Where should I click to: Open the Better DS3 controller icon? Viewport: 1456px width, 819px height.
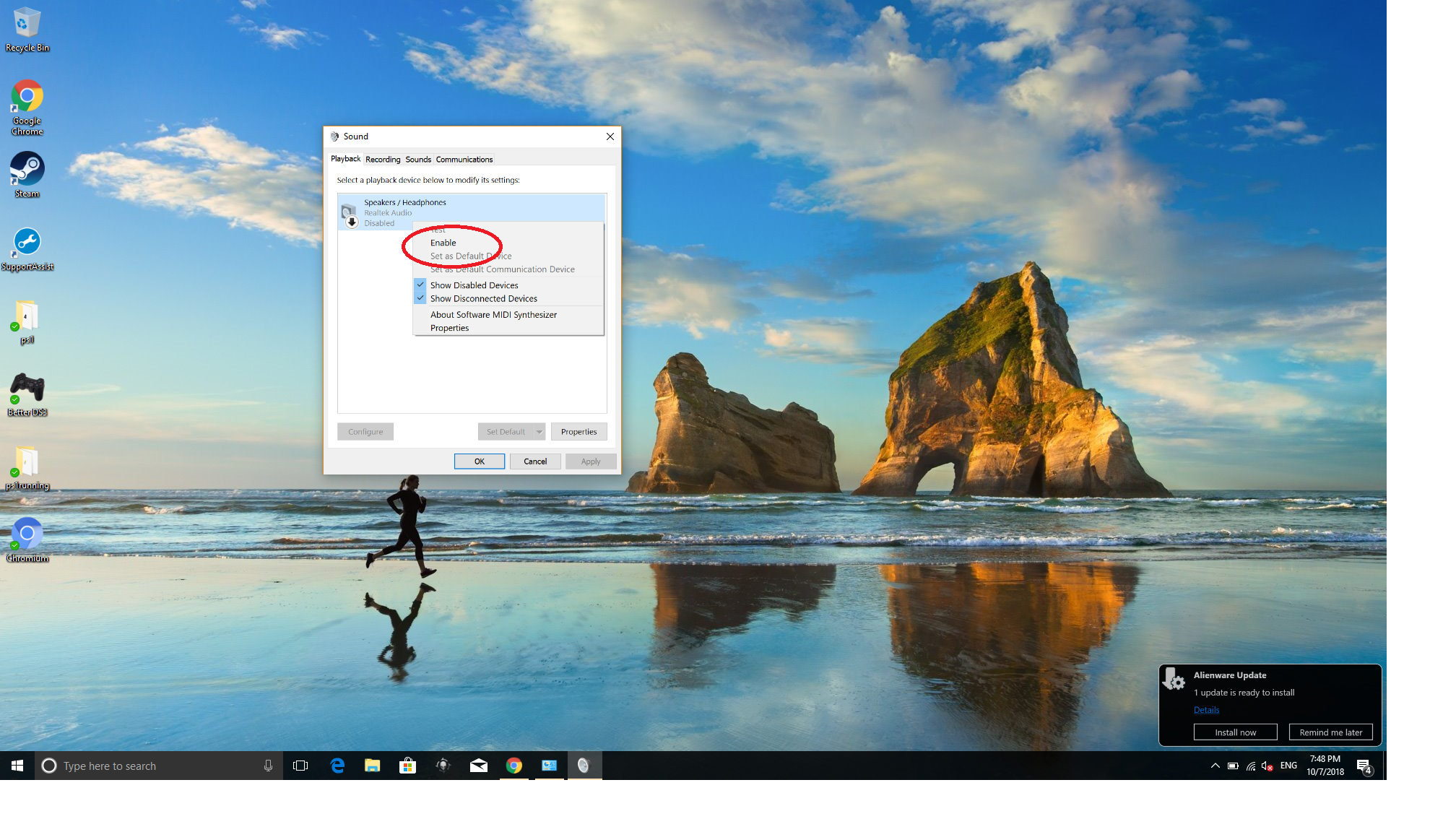click(27, 389)
